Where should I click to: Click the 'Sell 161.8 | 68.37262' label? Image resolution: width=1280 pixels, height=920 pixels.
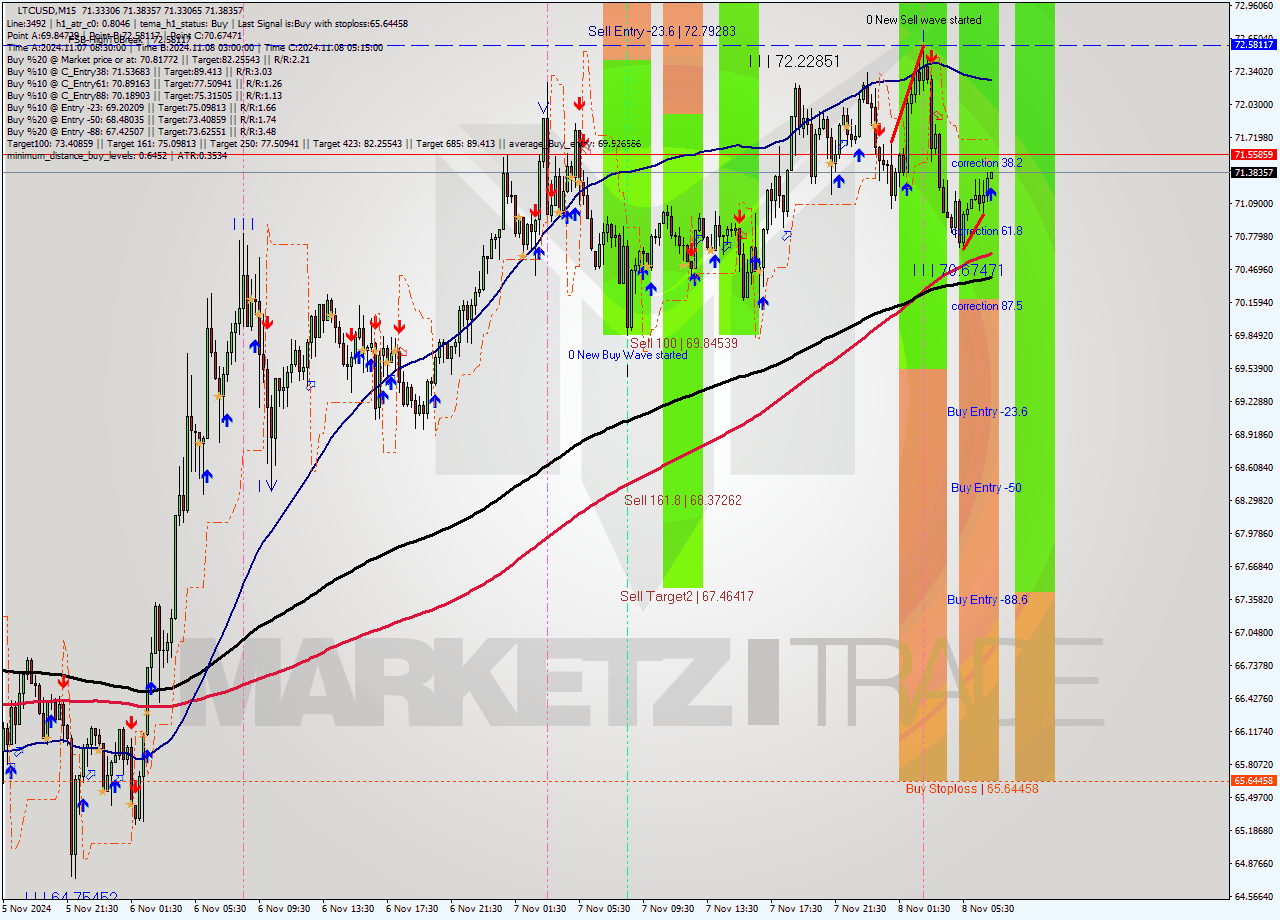pos(683,500)
